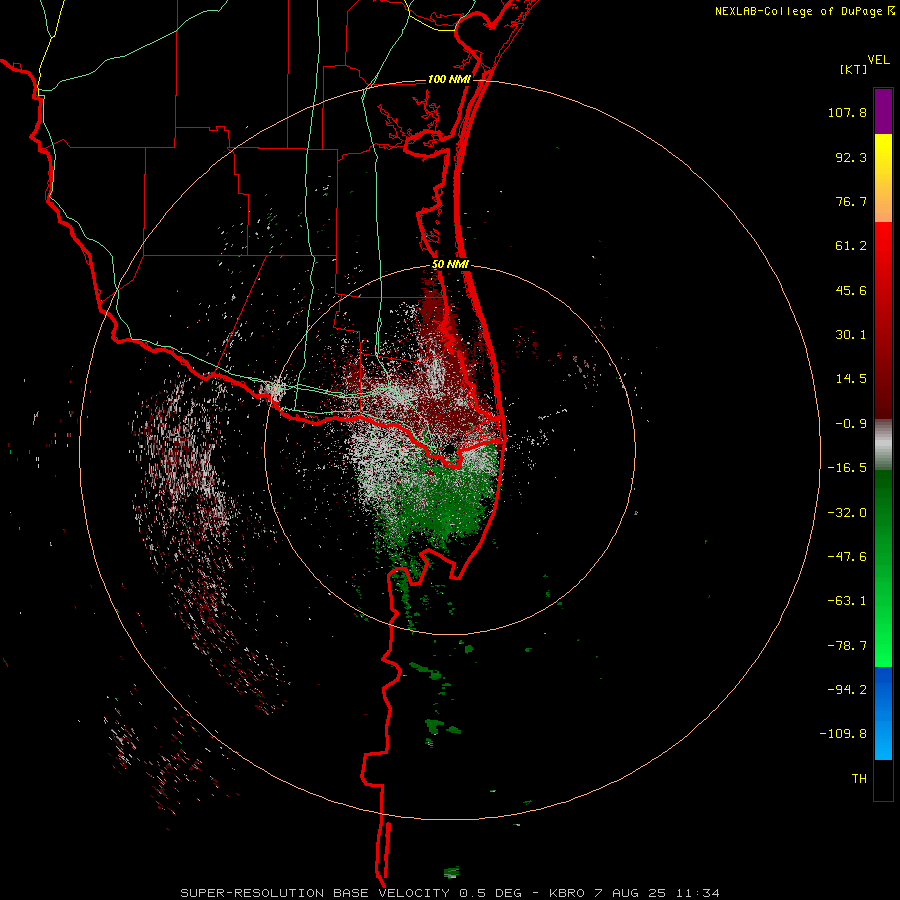Click the radar site center black dot
This screenshot has width=900, height=900.
[450, 449]
